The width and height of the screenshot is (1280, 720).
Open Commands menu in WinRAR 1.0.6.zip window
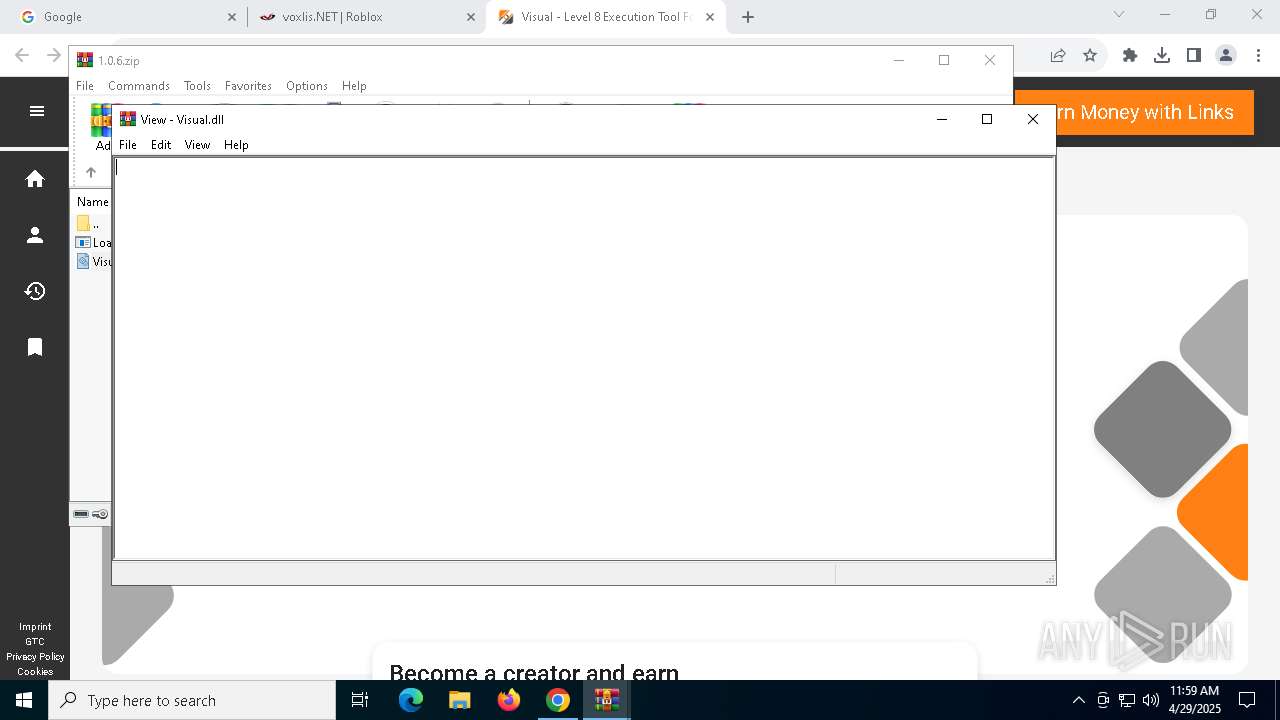pos(139,86)
